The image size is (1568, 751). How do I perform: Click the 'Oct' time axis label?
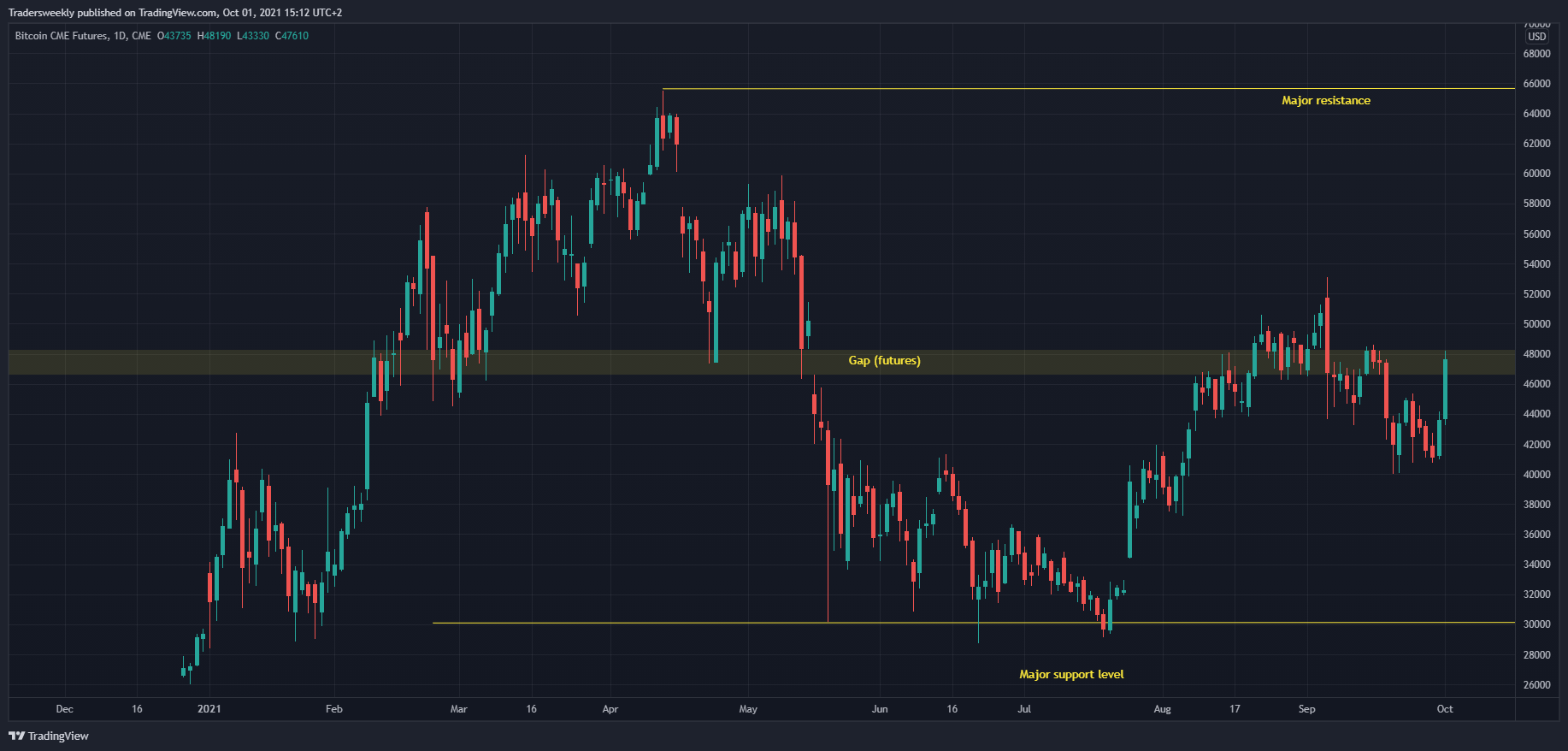click(1445, 709)
